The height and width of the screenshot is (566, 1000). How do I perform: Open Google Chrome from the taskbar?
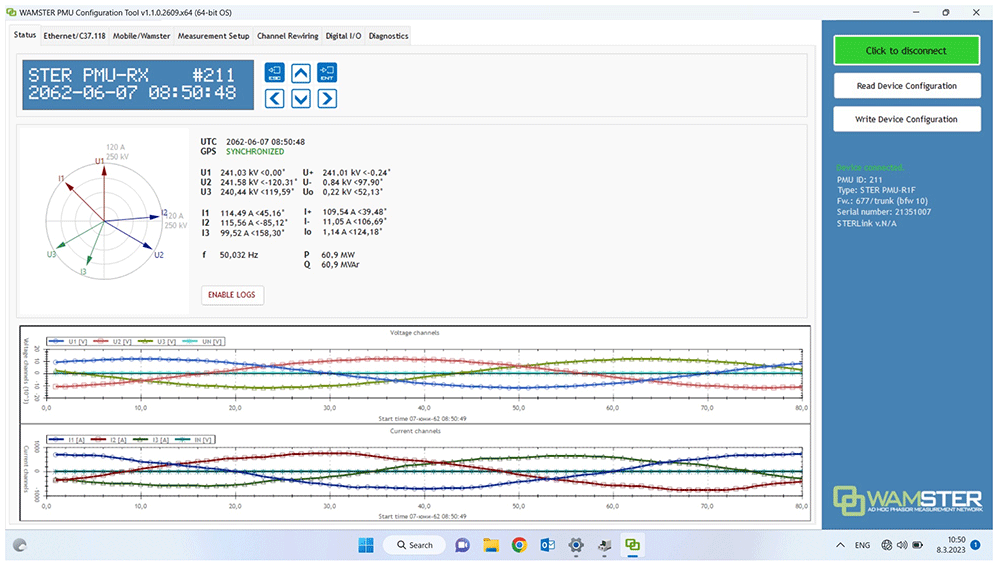[519, 545]
